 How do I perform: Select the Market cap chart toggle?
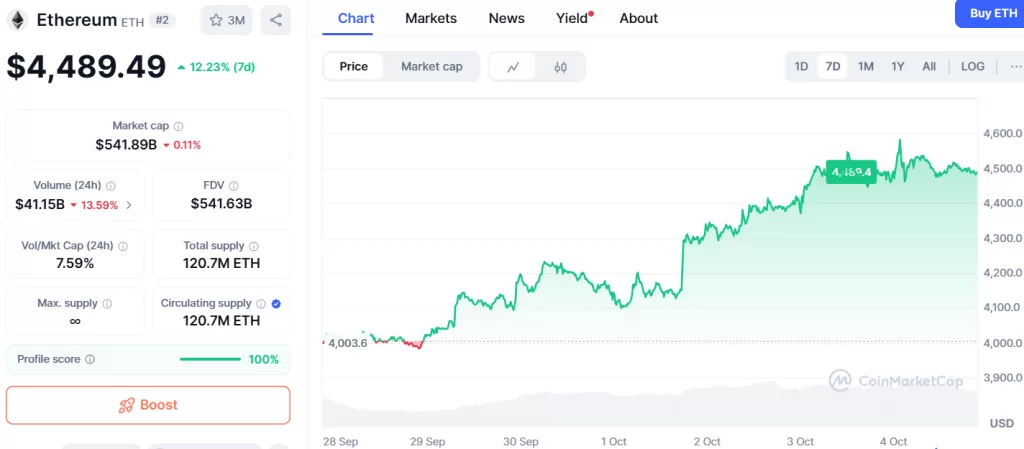[x=432, y=67]
